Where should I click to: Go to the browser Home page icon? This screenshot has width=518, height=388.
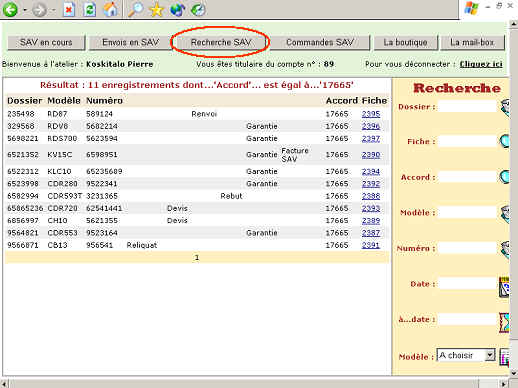(x=110, y=9)
